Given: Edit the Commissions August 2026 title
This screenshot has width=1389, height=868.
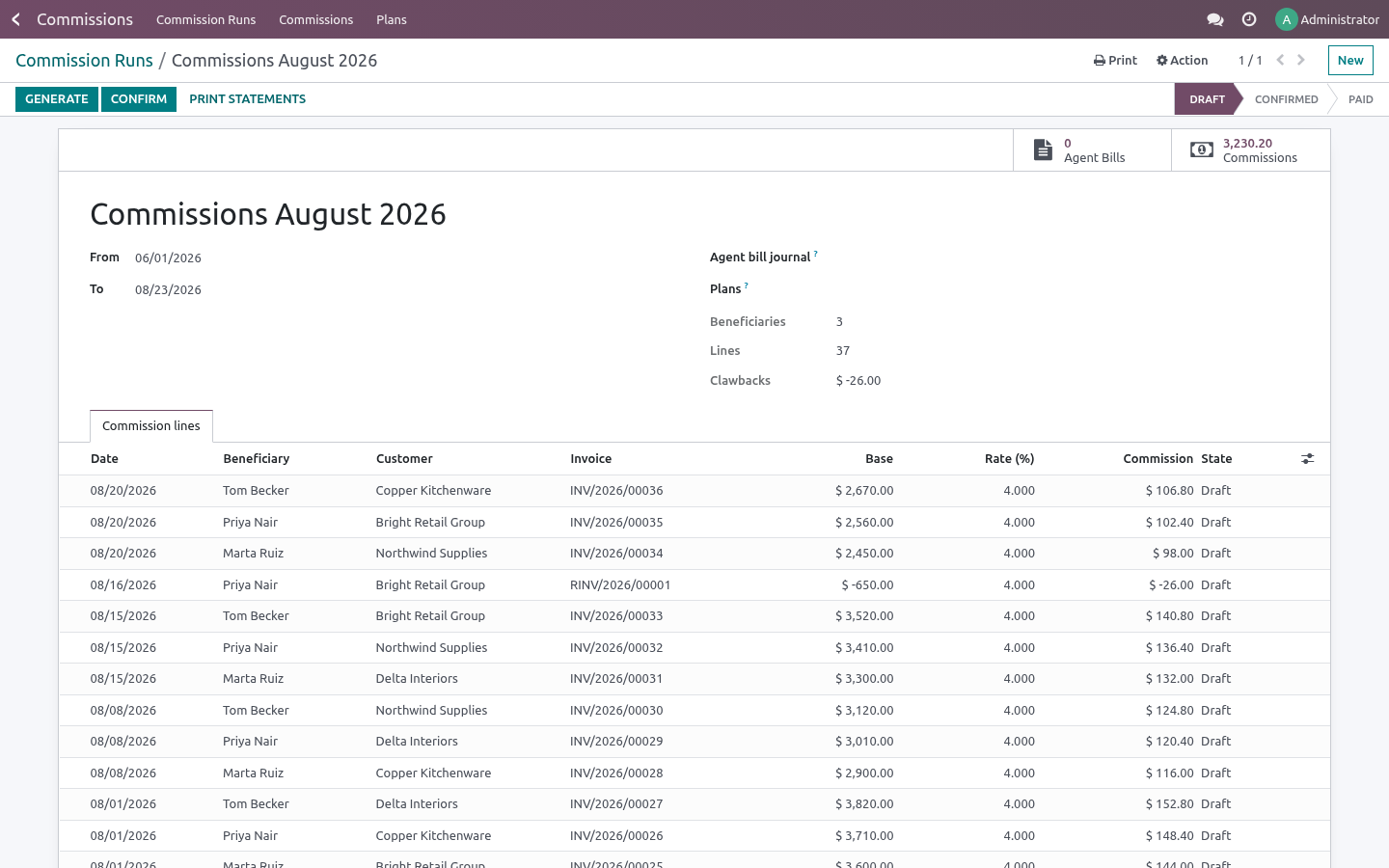Looking at the screenshot, I should [268, 214].
